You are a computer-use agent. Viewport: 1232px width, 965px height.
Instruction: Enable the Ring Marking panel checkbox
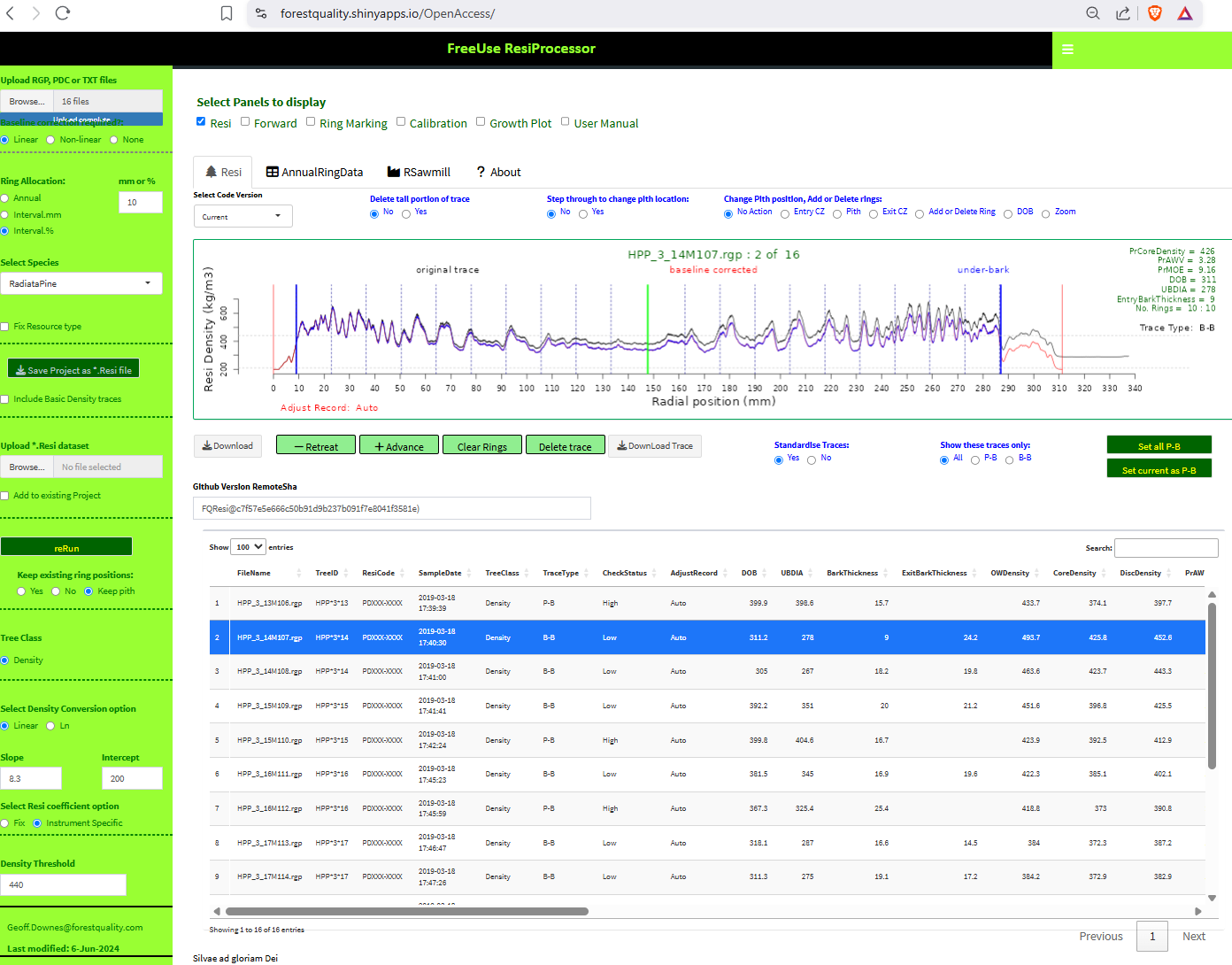311,122
